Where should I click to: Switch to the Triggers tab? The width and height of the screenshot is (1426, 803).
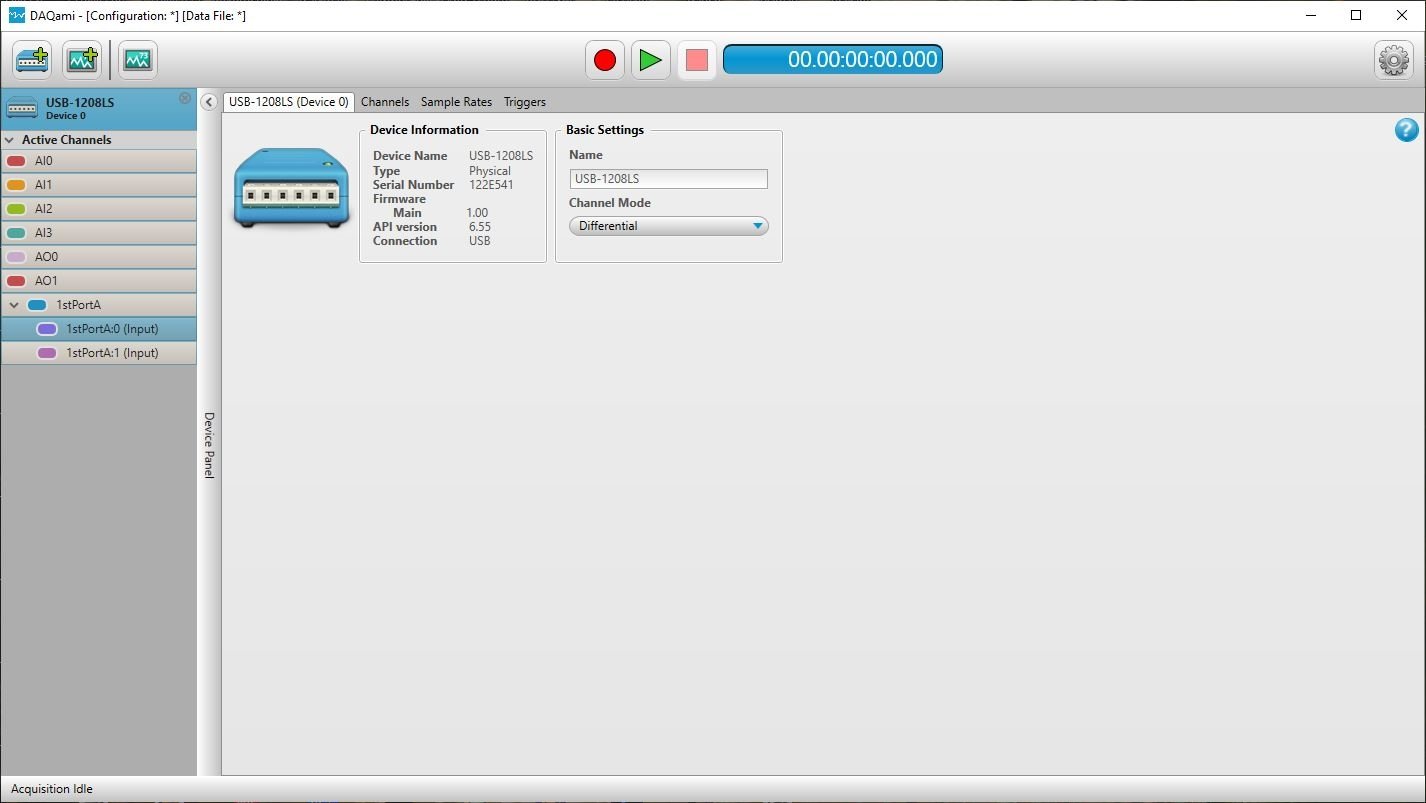(x=525, y=102)
